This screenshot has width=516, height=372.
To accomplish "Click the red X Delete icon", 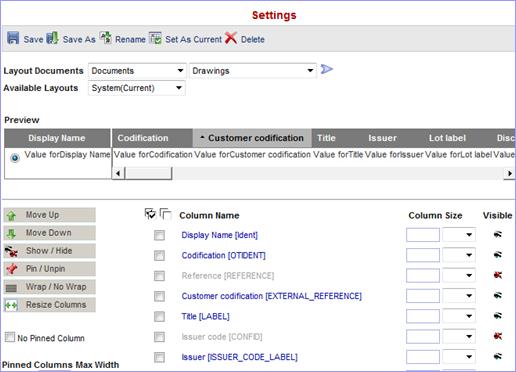I will pyautogui.click(x=231, y=38).
